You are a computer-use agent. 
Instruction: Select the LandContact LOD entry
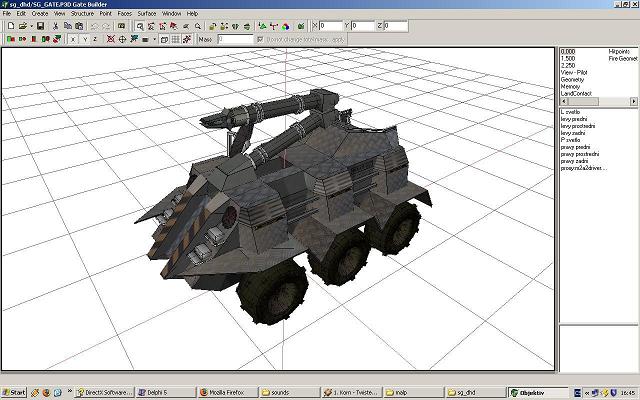[x=576, y=93]
